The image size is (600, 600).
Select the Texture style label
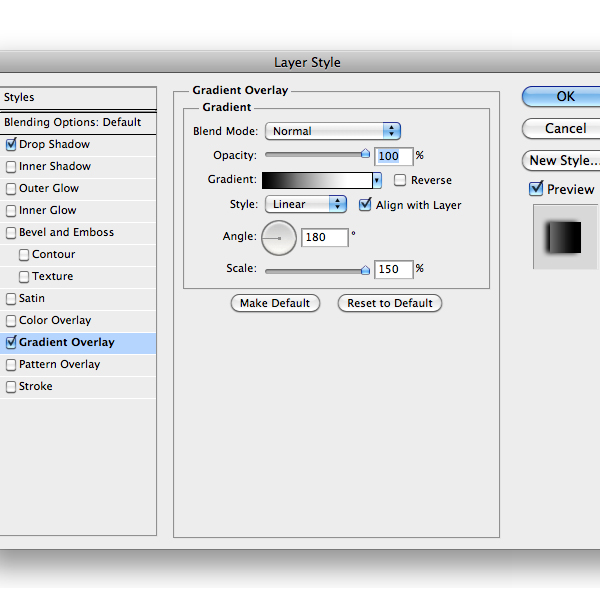(52, 276)
